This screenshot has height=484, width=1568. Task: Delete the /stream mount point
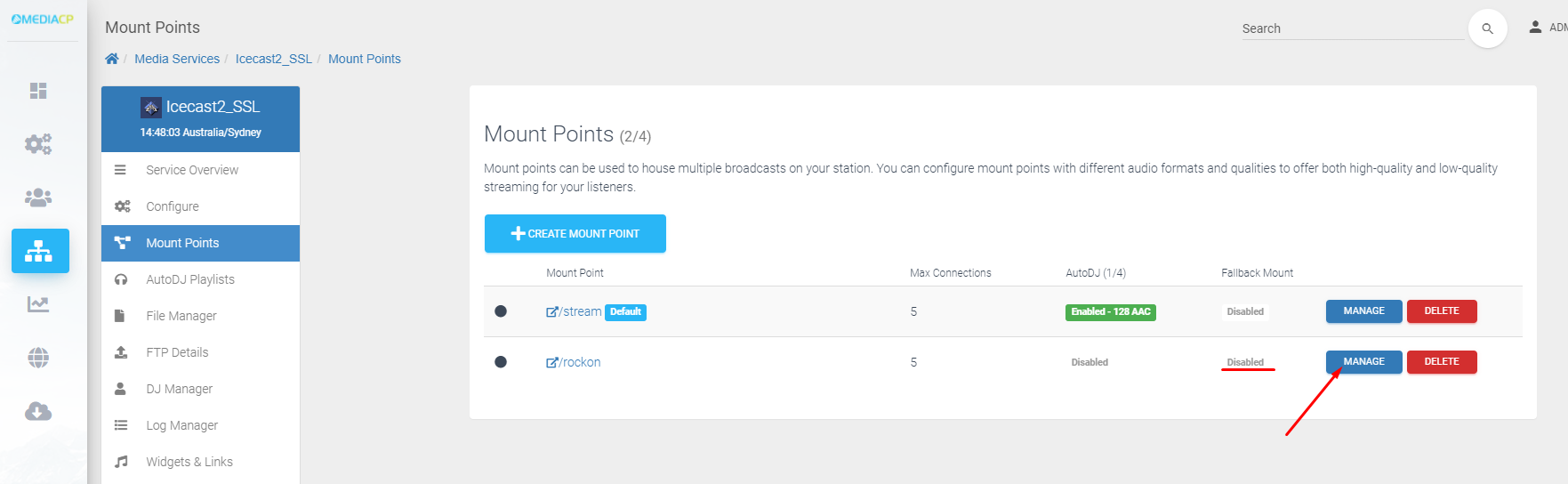(x=1441, y=311)
